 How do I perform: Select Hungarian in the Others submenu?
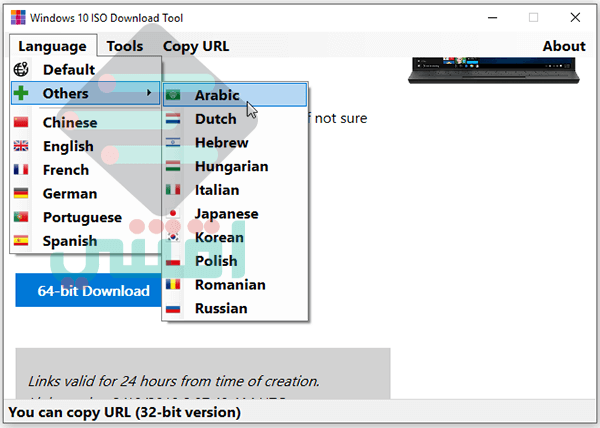click(x=235, y=166)
